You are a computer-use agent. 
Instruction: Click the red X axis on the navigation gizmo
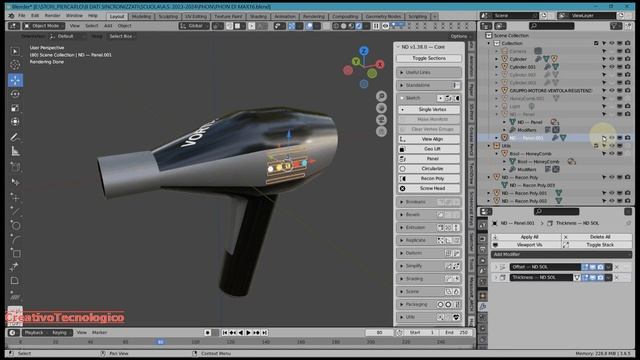click(380, 64)
